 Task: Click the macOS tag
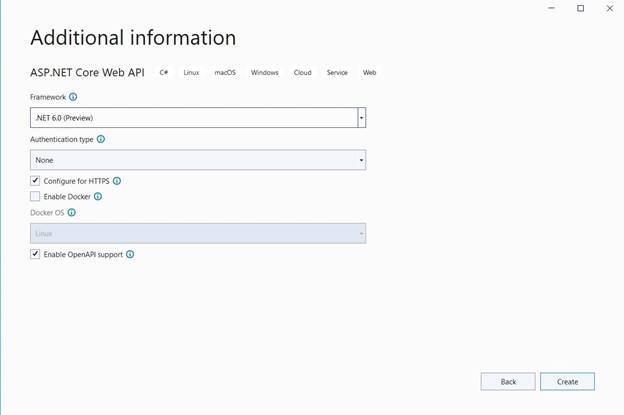225,72
